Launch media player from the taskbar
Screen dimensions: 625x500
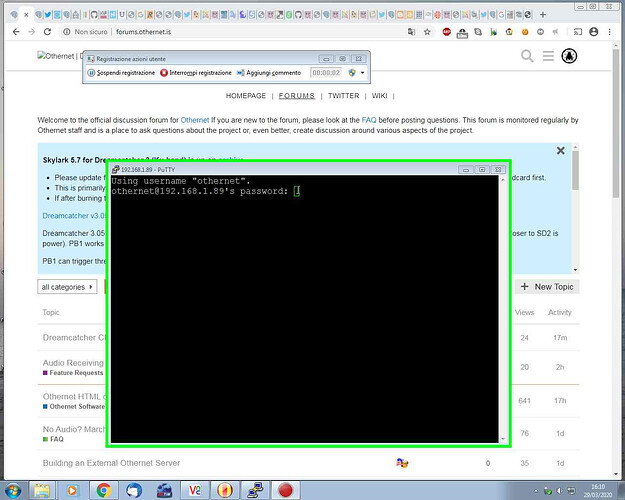point(73,490)
